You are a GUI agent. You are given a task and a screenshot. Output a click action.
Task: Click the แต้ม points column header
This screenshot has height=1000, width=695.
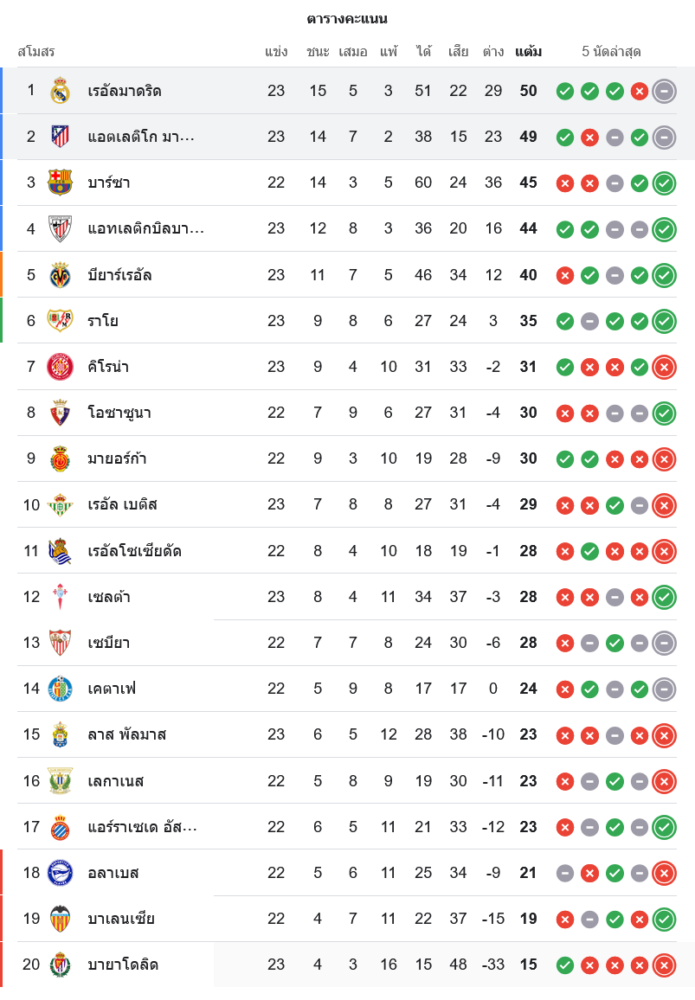[x=528, y=51]
